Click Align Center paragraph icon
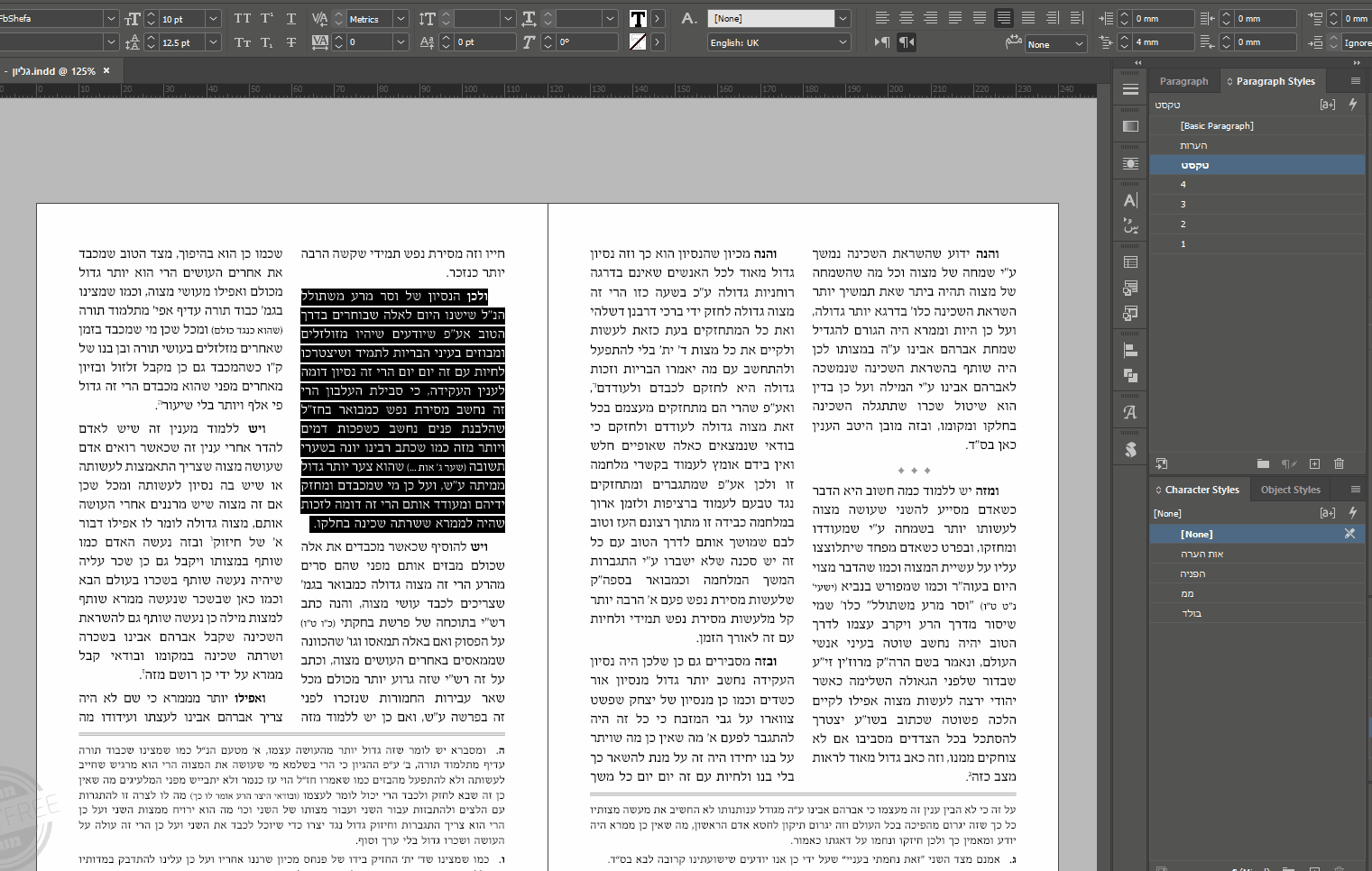The image size is (1372, 871). point(907,18)
